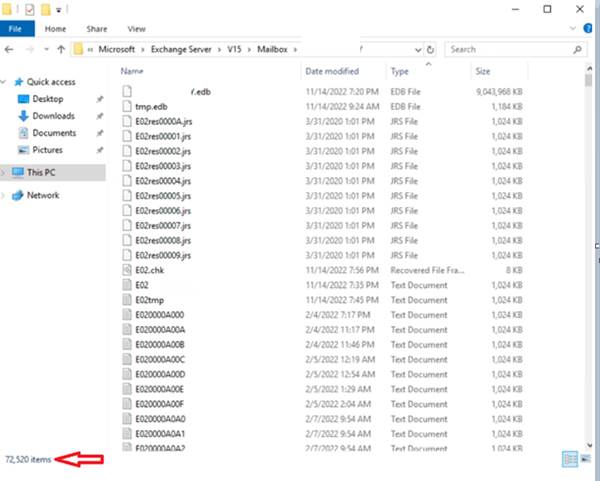Expand the ribbon with the chevron

[x=573, y=29]
